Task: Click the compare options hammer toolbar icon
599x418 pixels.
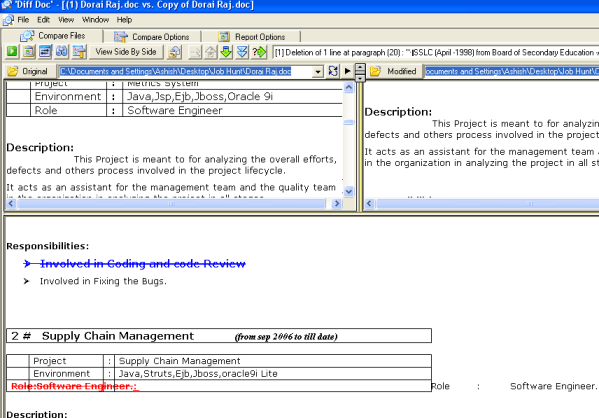Action: (79, 52)
